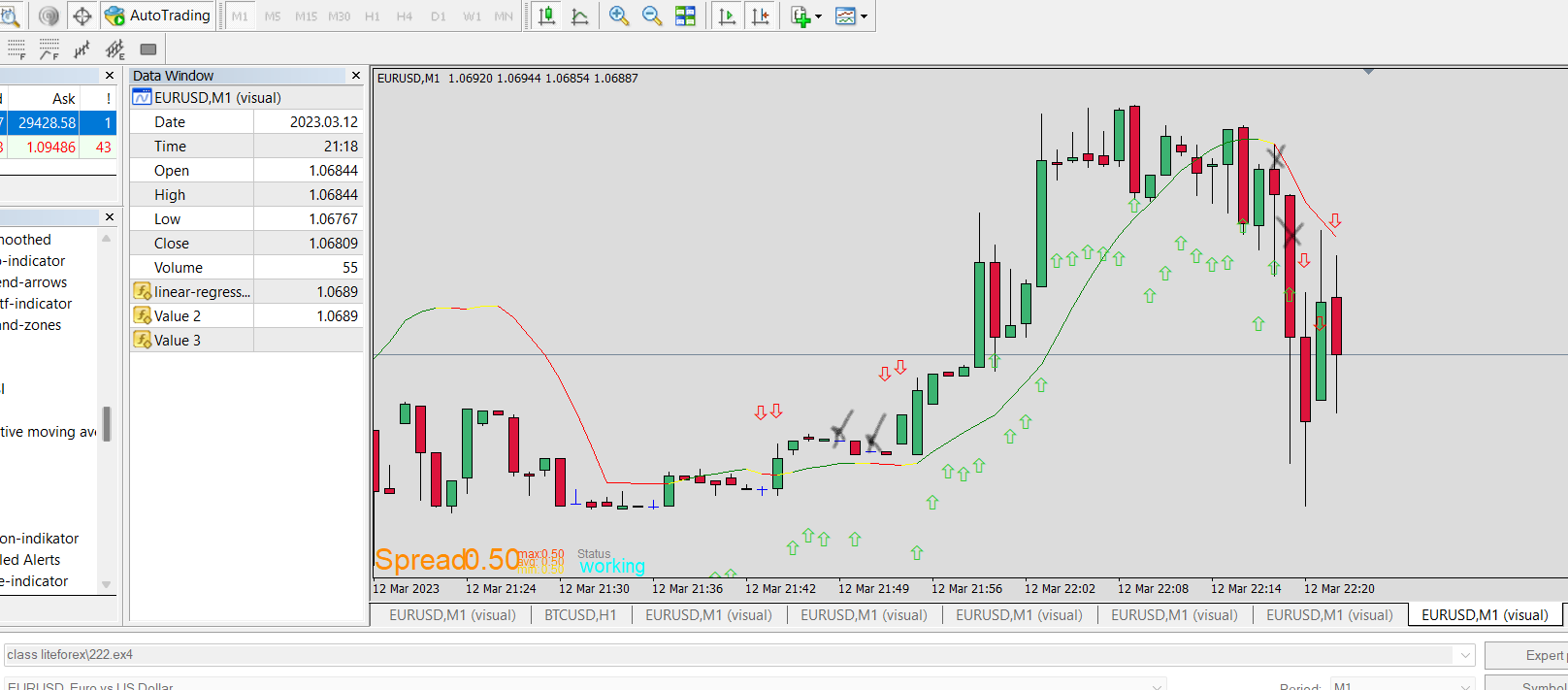Open the expert advisor file dropdown
The width and height of the screenshot is (1568, 690).
pyautogui.click(x=1465, y=655)
